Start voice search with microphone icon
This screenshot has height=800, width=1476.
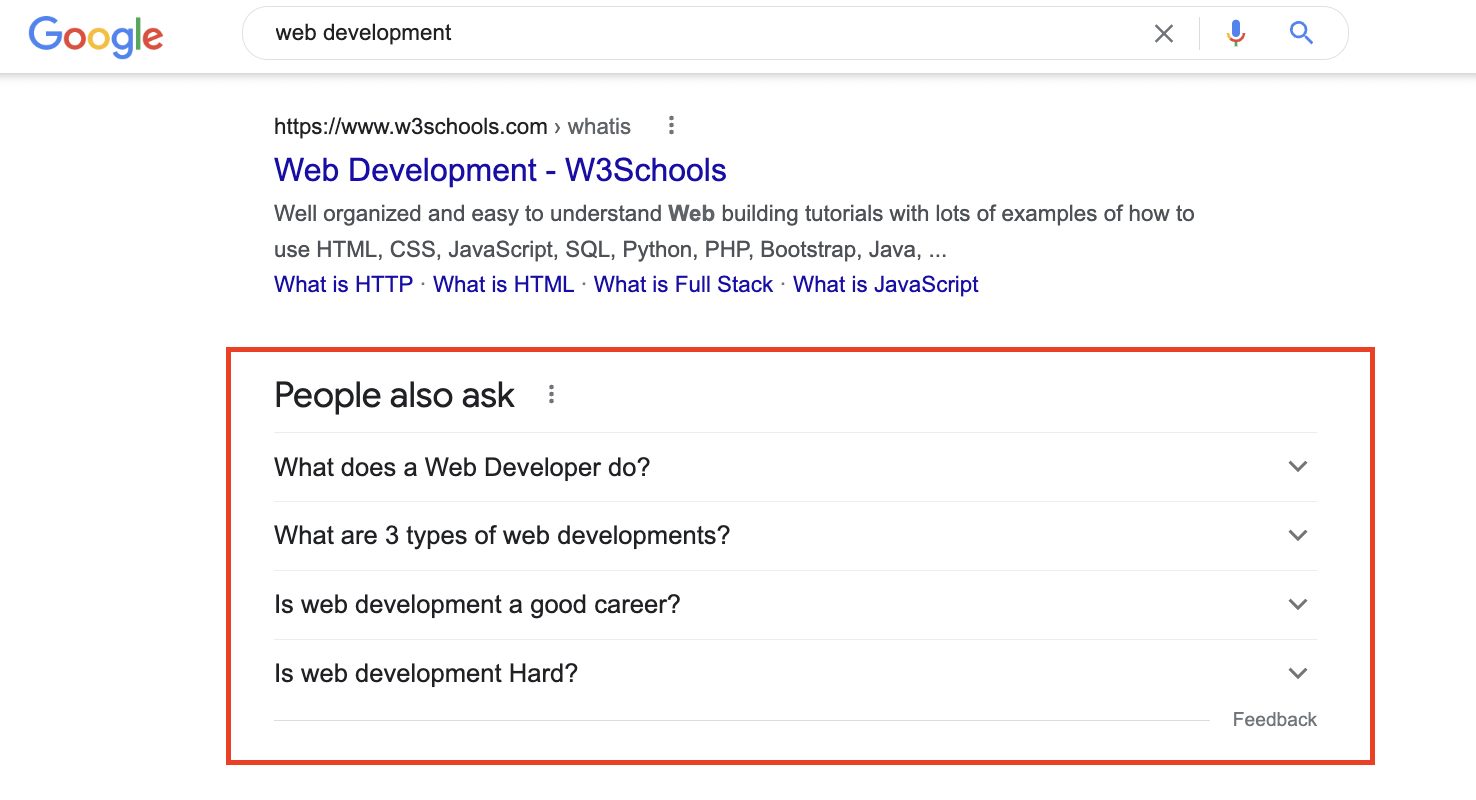pyautogui.click(x=1236, y=34)
